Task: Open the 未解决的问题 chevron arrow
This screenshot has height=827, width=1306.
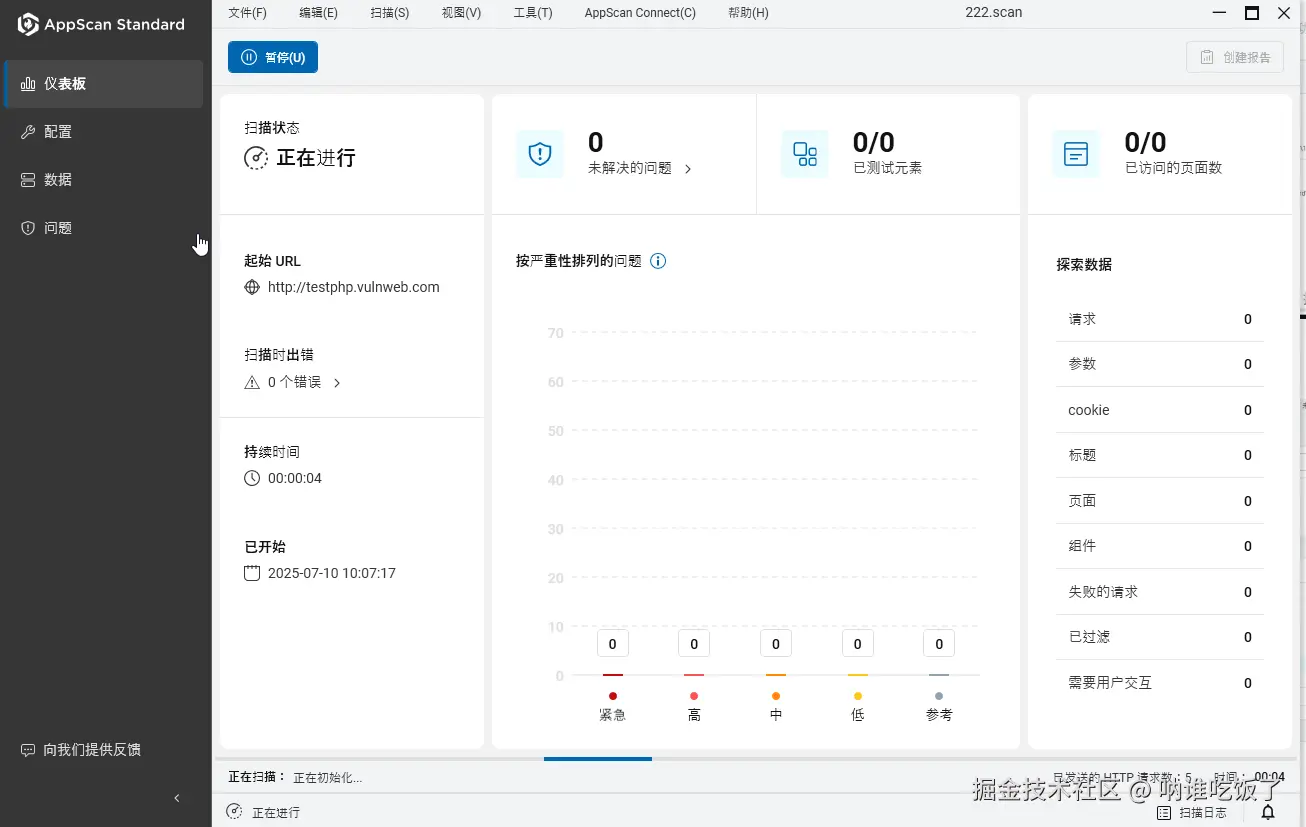Action: point(688,169)
